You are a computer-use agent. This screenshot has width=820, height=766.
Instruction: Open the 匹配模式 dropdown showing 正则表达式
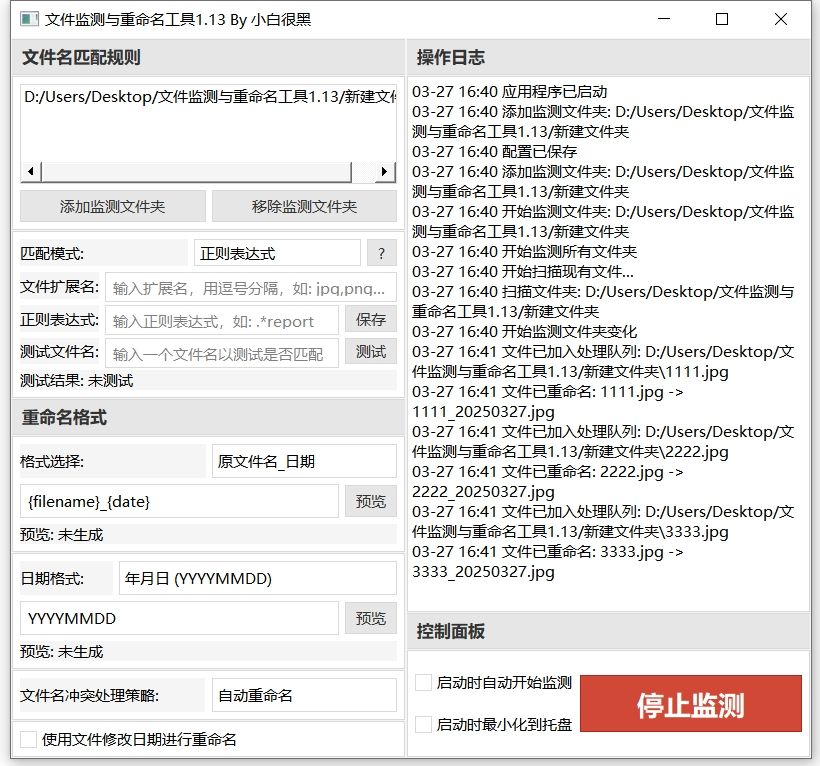coord(277,254)
